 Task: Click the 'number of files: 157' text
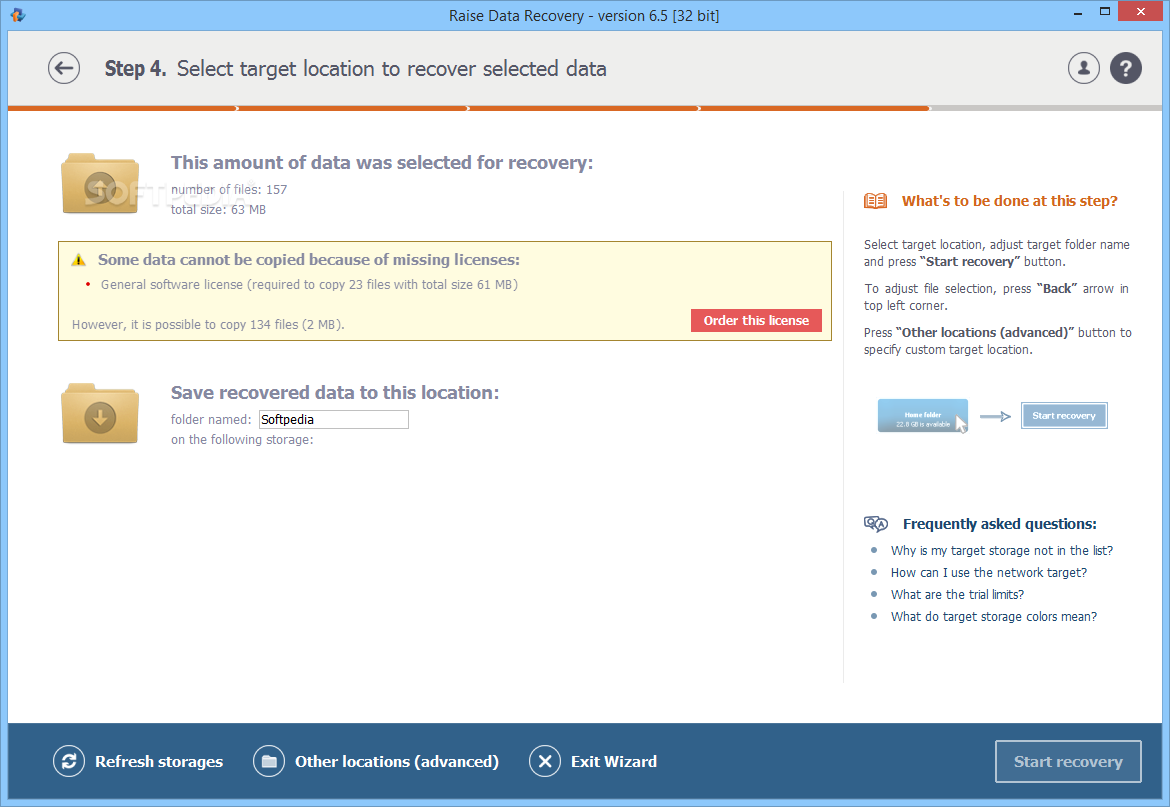(x=229, y=189)
